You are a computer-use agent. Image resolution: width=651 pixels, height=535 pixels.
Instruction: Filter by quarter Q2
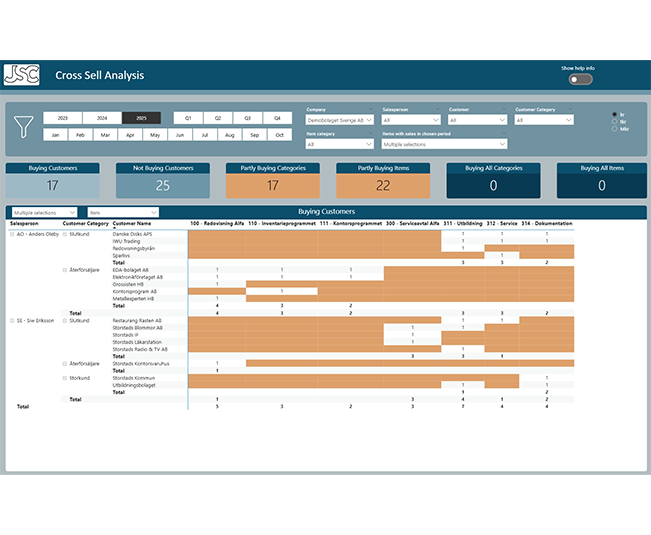218,118
